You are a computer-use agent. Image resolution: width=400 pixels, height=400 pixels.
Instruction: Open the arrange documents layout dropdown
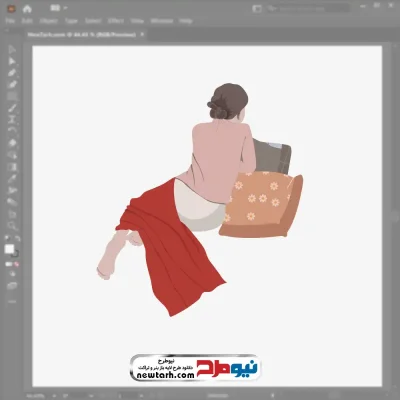(x=59, y=8)
